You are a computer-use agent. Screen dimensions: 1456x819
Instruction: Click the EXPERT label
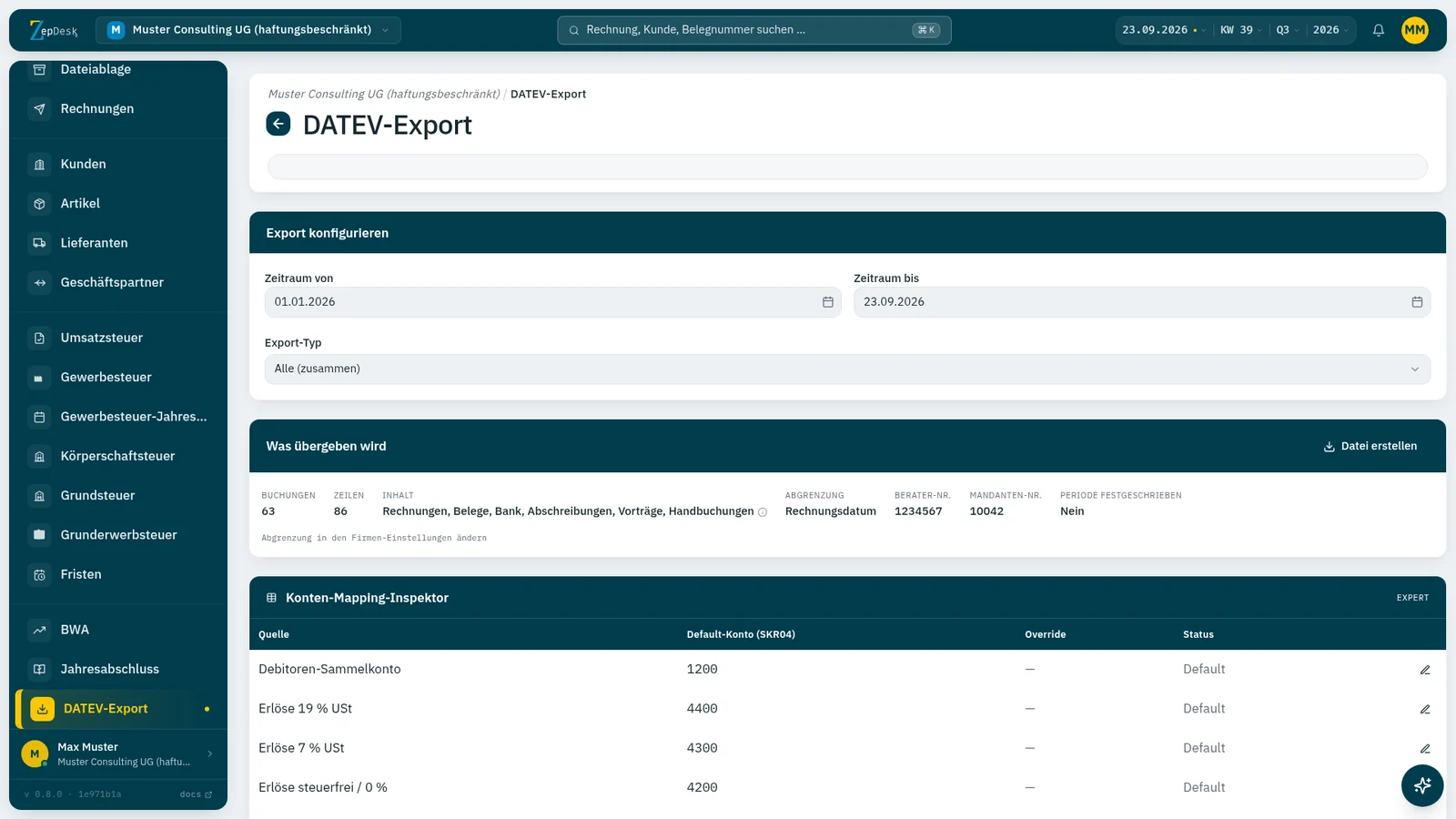click(x=1412, y=598)
